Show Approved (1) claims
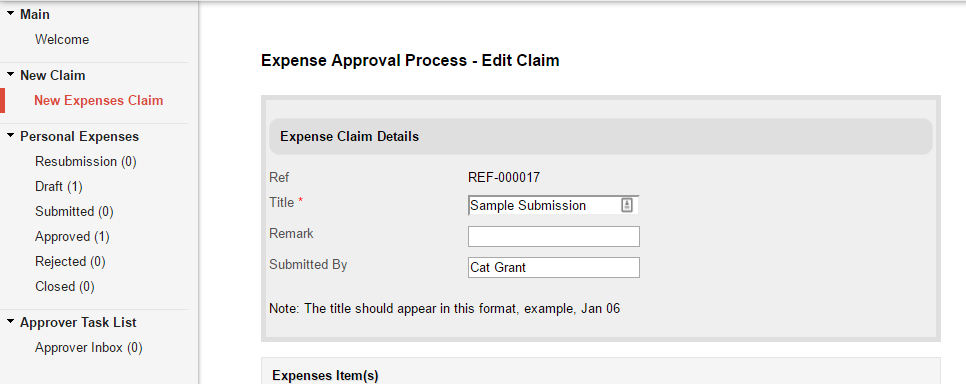The height and width of the screenshot is (384, 966). [72, 237]
